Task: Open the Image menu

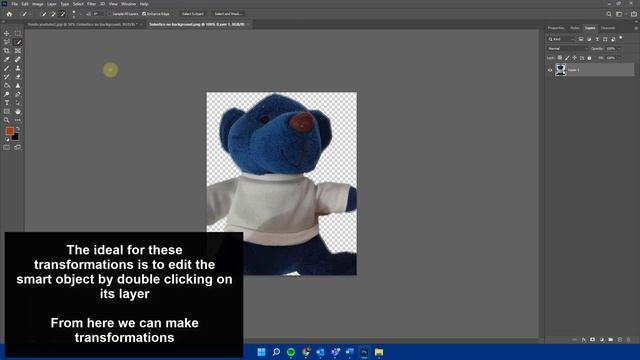Action: 38,4
